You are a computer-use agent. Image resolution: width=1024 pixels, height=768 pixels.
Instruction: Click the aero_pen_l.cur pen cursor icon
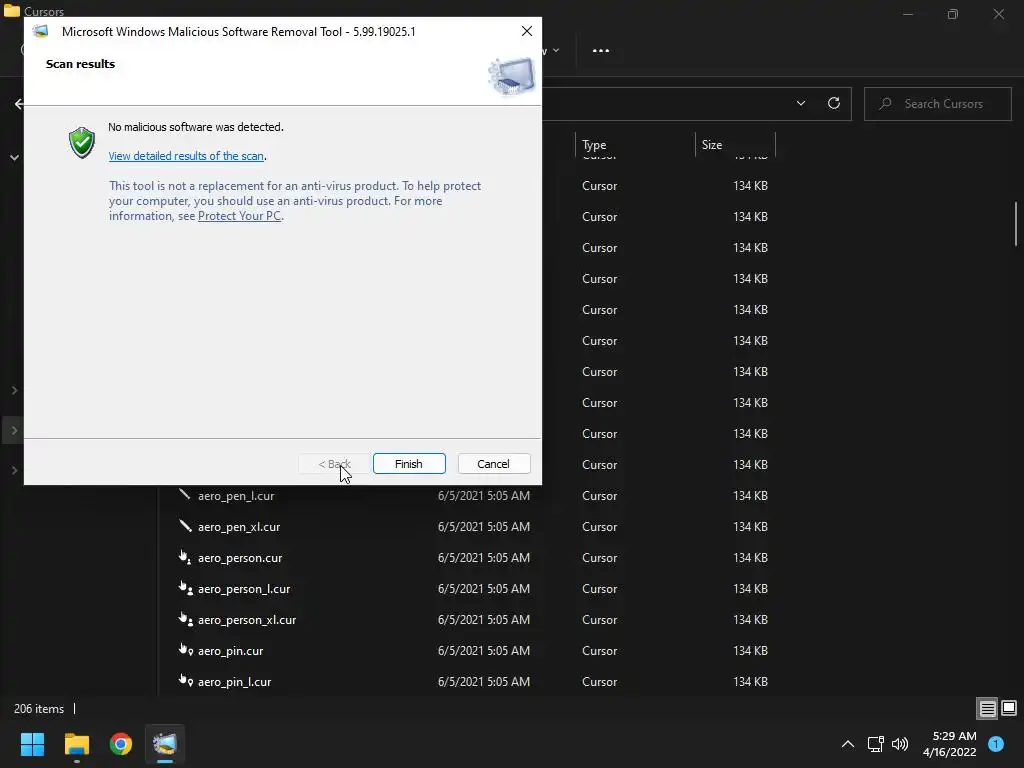185,495
